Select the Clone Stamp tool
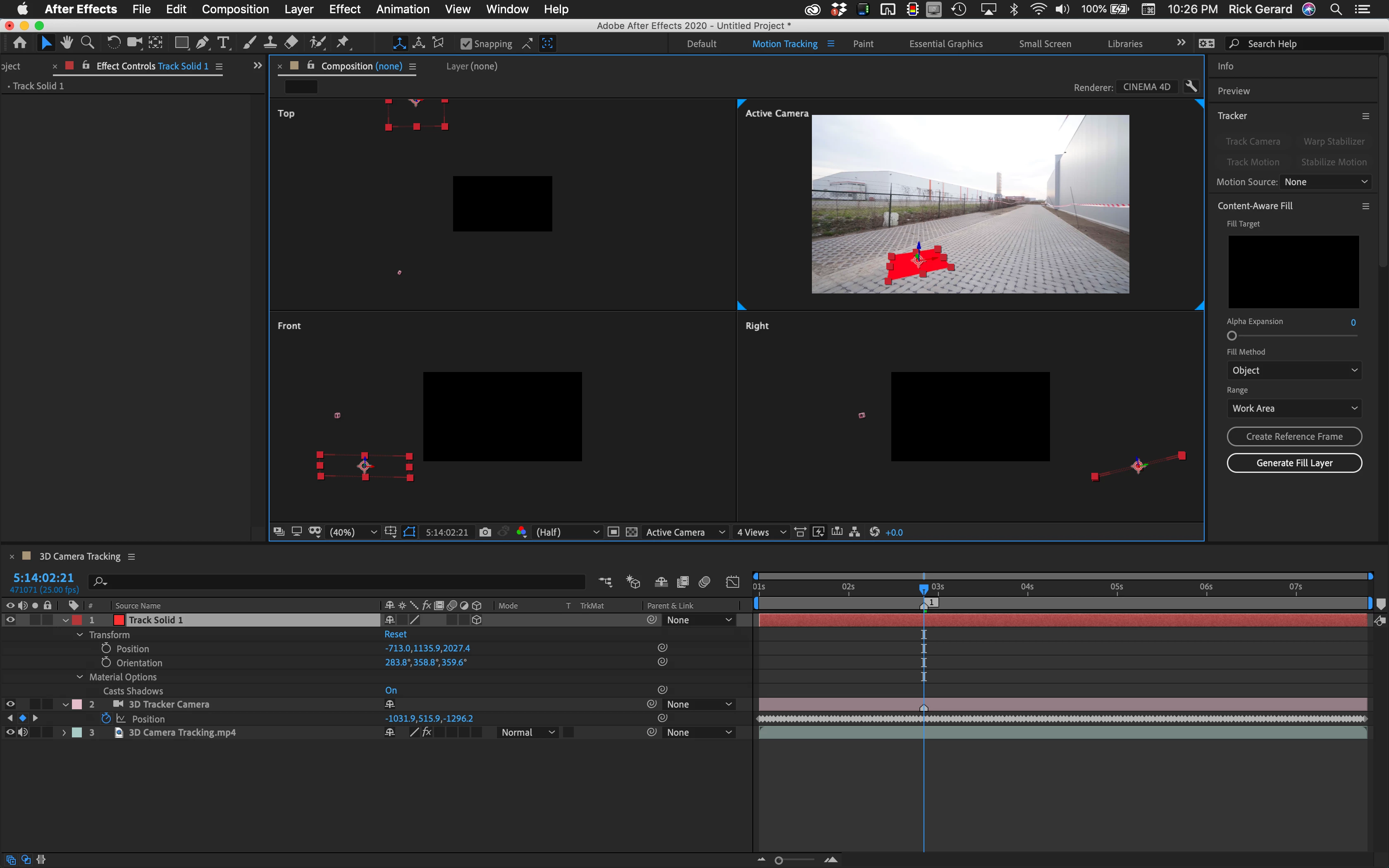The image size is (1389, 868). click(x=270, y=43)
